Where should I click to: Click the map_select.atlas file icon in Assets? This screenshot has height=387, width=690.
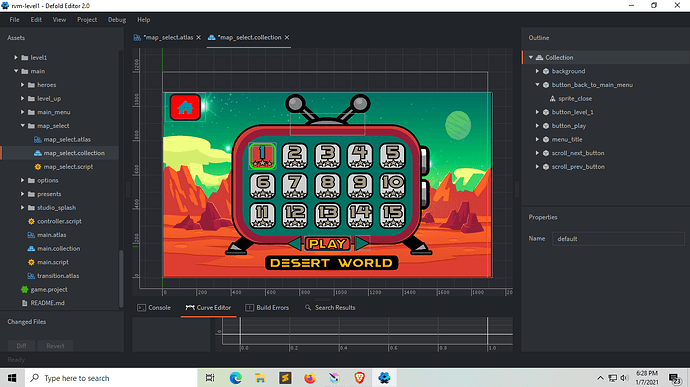click(x=38, y=140)
